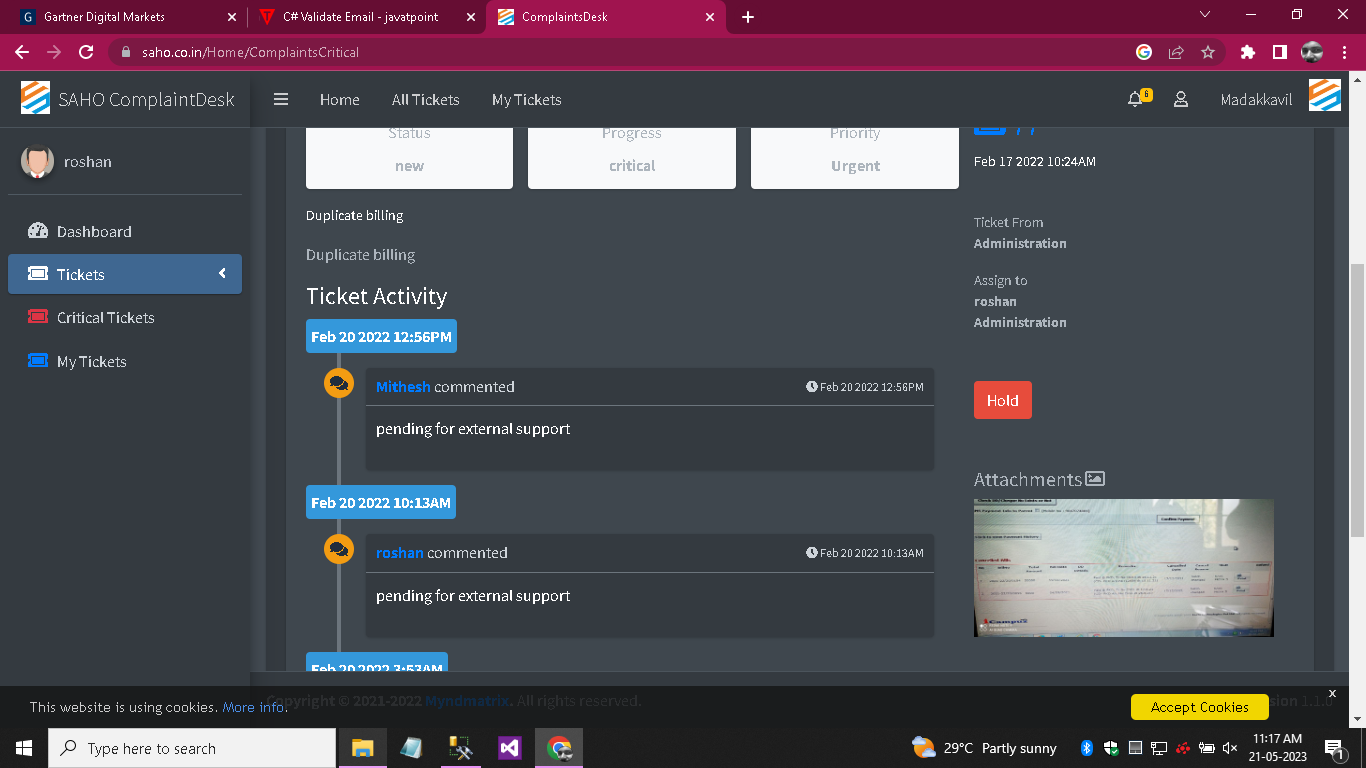Open the user account icon in the header

pos(1181,99)
